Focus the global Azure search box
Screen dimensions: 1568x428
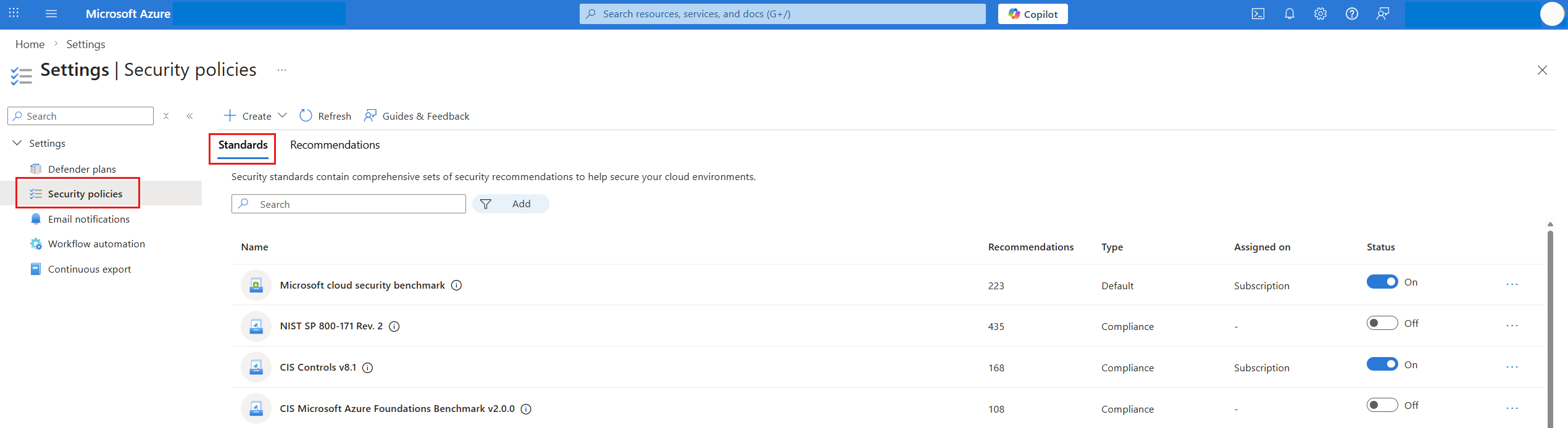[x=782, y=14]
